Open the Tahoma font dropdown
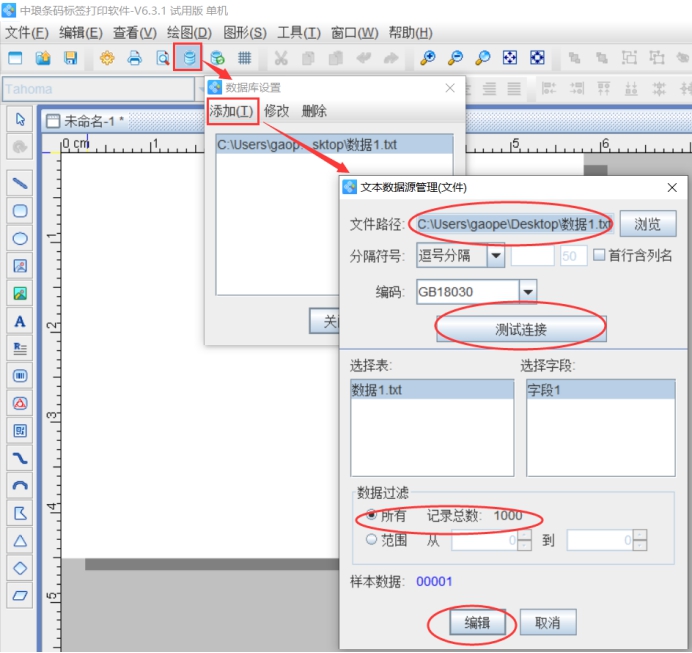This screenshot has height=653, width=692. click(x=100, y=89)
